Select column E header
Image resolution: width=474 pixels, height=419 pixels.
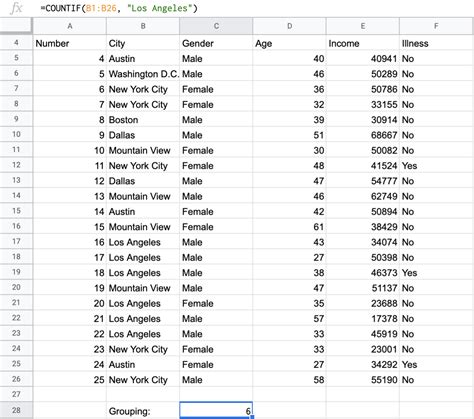[x=363, y=26]
